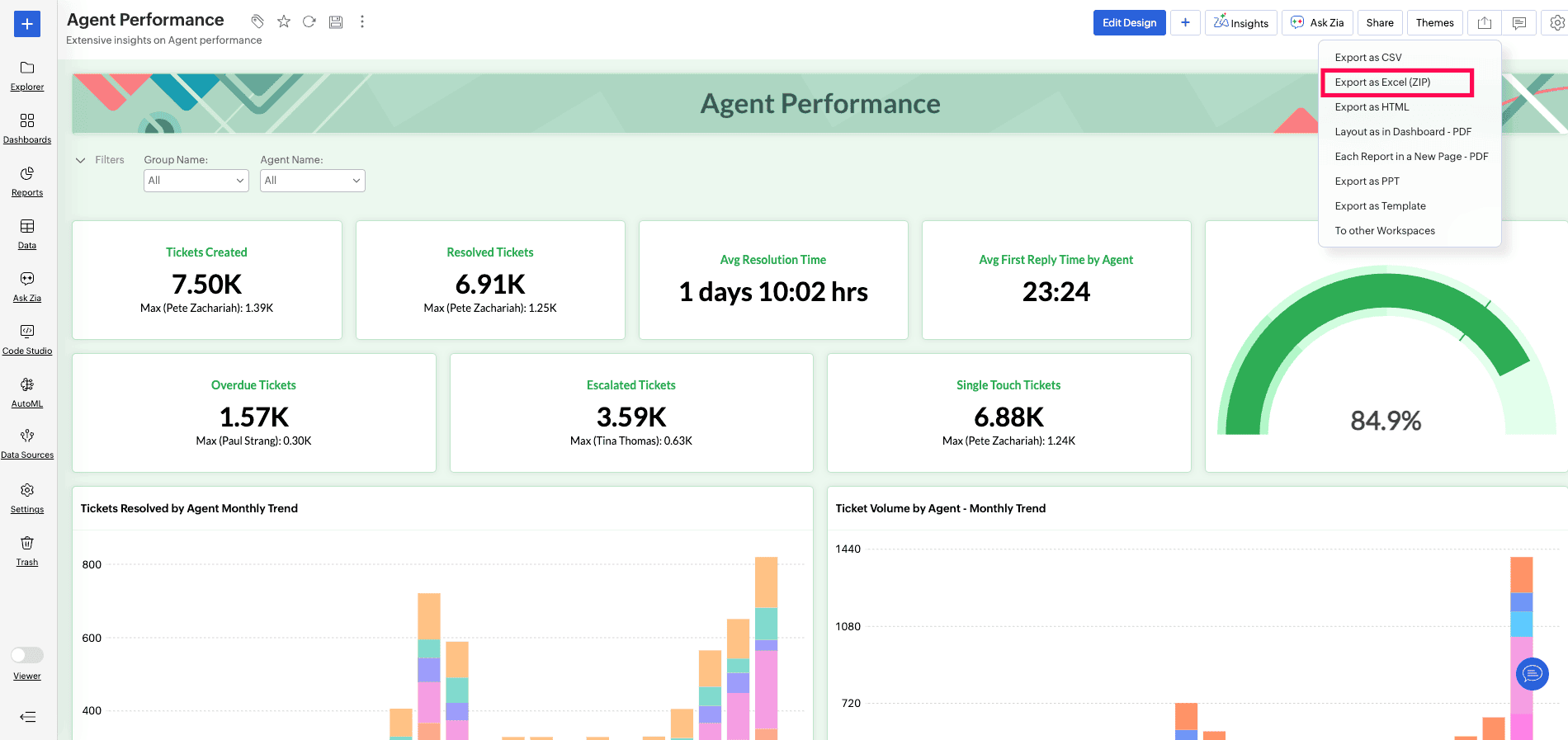The width and height of the screenshot is (1568, 740).
Task: Open the Dashboards icon in sidebar
Action: (x=27, y=120)
